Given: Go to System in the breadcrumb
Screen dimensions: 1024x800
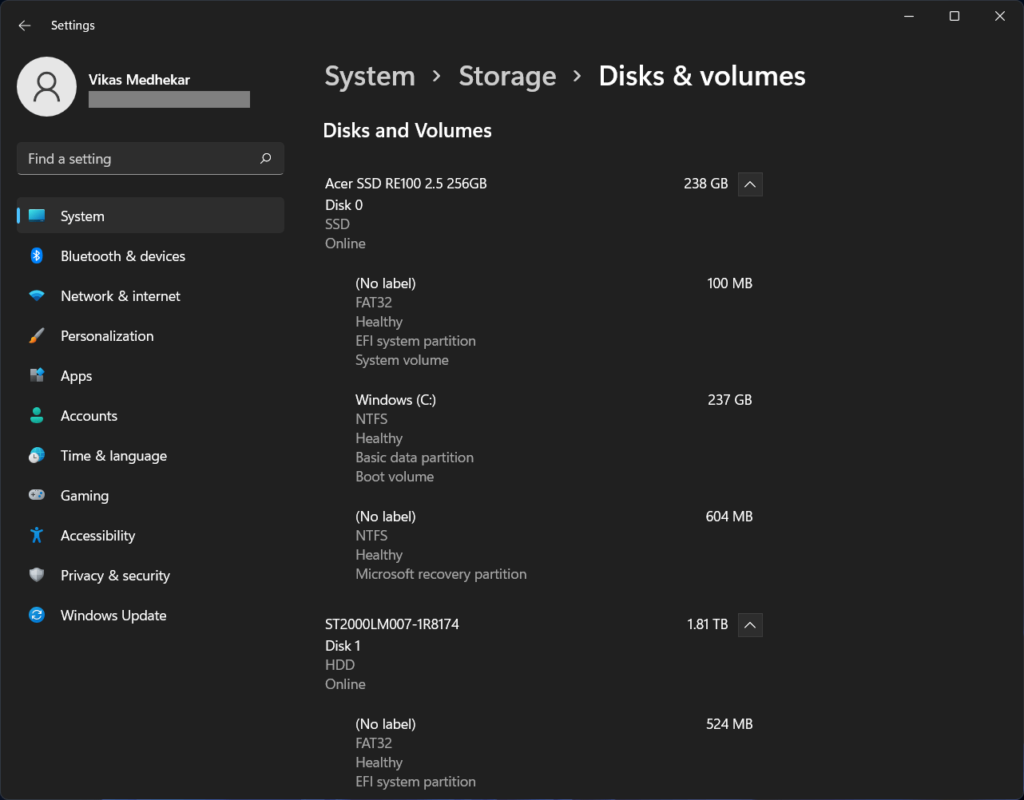Looking at the screenshot, I should [370, 76].
